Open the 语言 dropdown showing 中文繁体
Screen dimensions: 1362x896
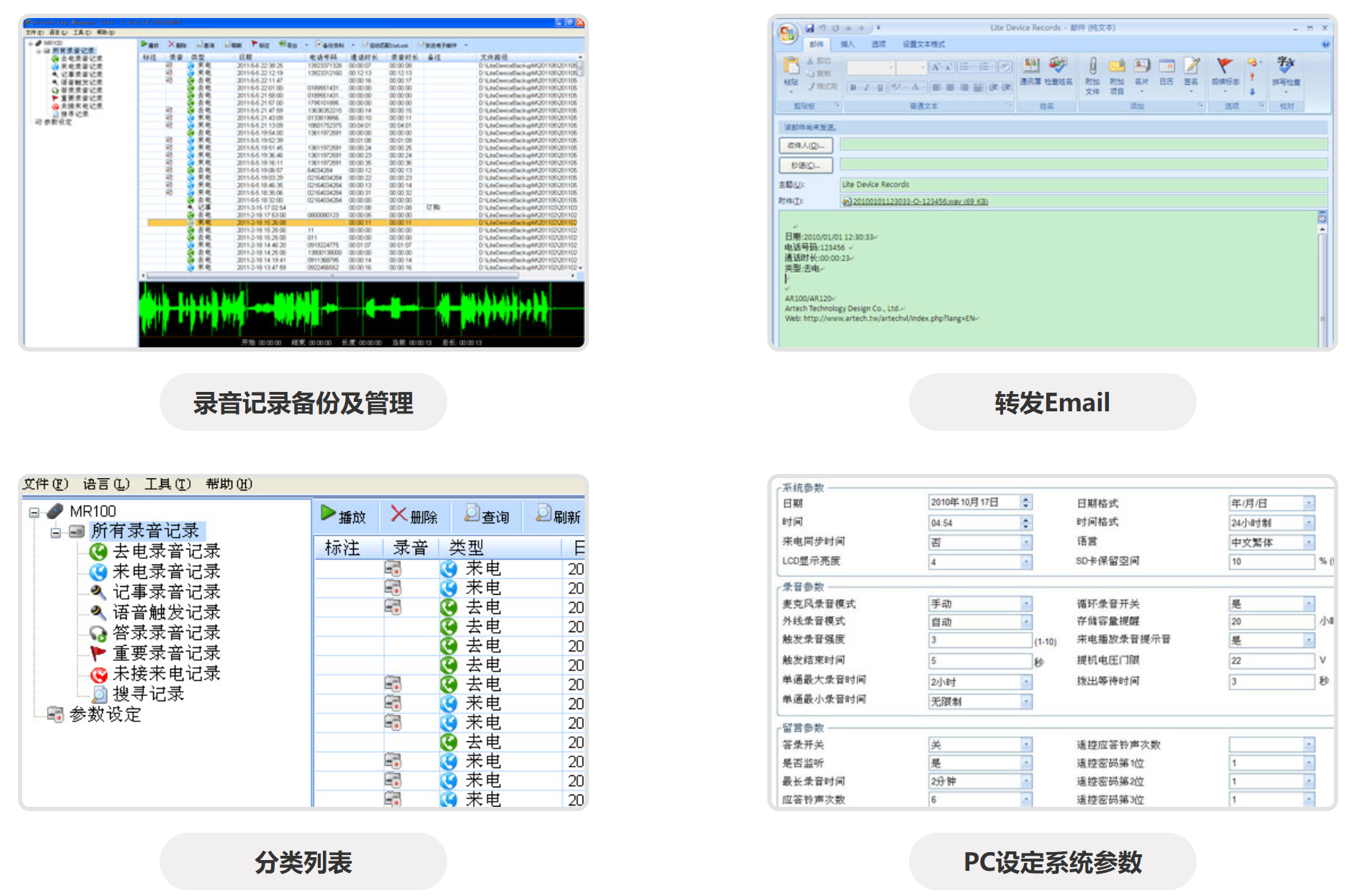tap(1271, 542)
